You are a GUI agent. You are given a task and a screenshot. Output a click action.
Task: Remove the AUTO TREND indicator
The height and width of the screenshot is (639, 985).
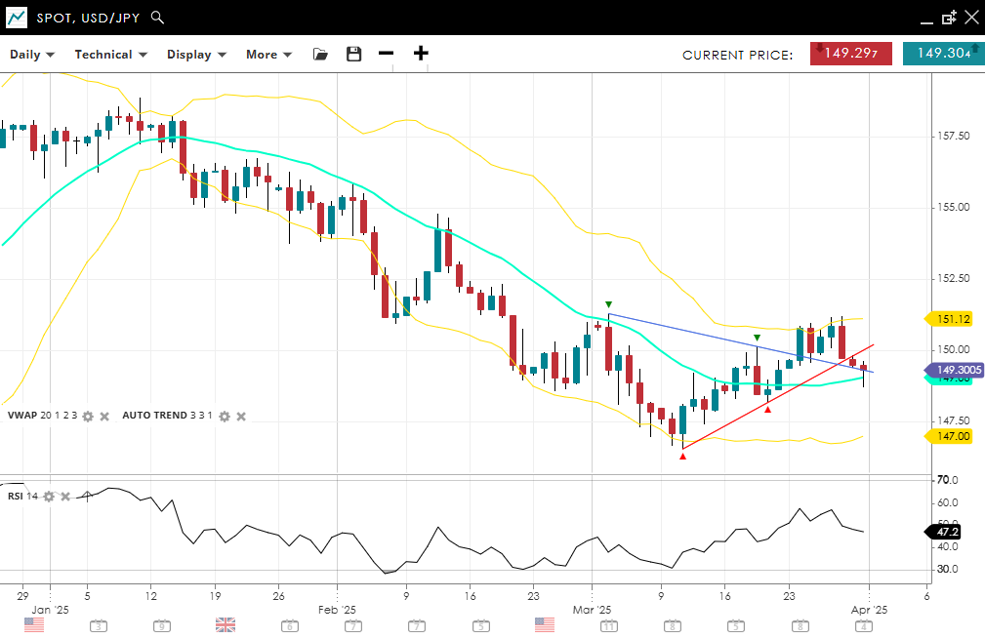click(240, 416)
